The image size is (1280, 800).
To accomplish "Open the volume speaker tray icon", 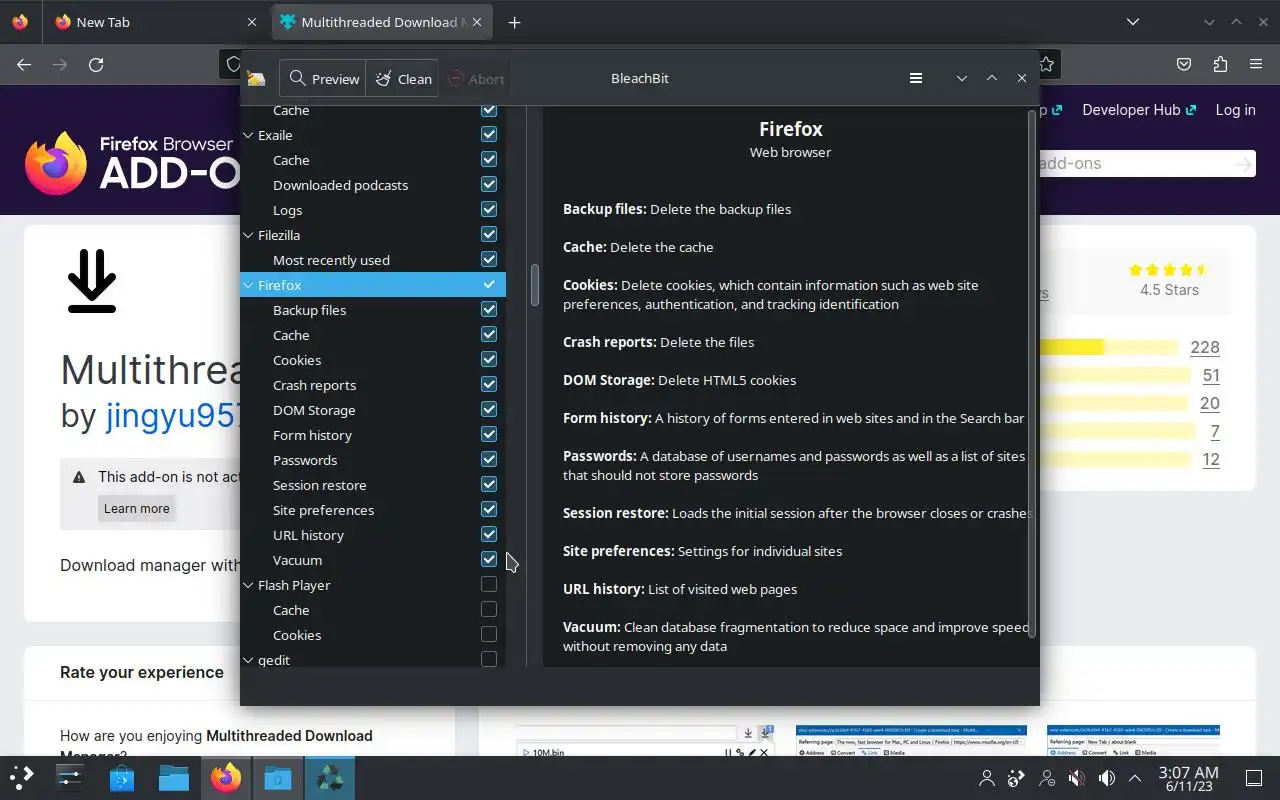I will (1106, 778).
